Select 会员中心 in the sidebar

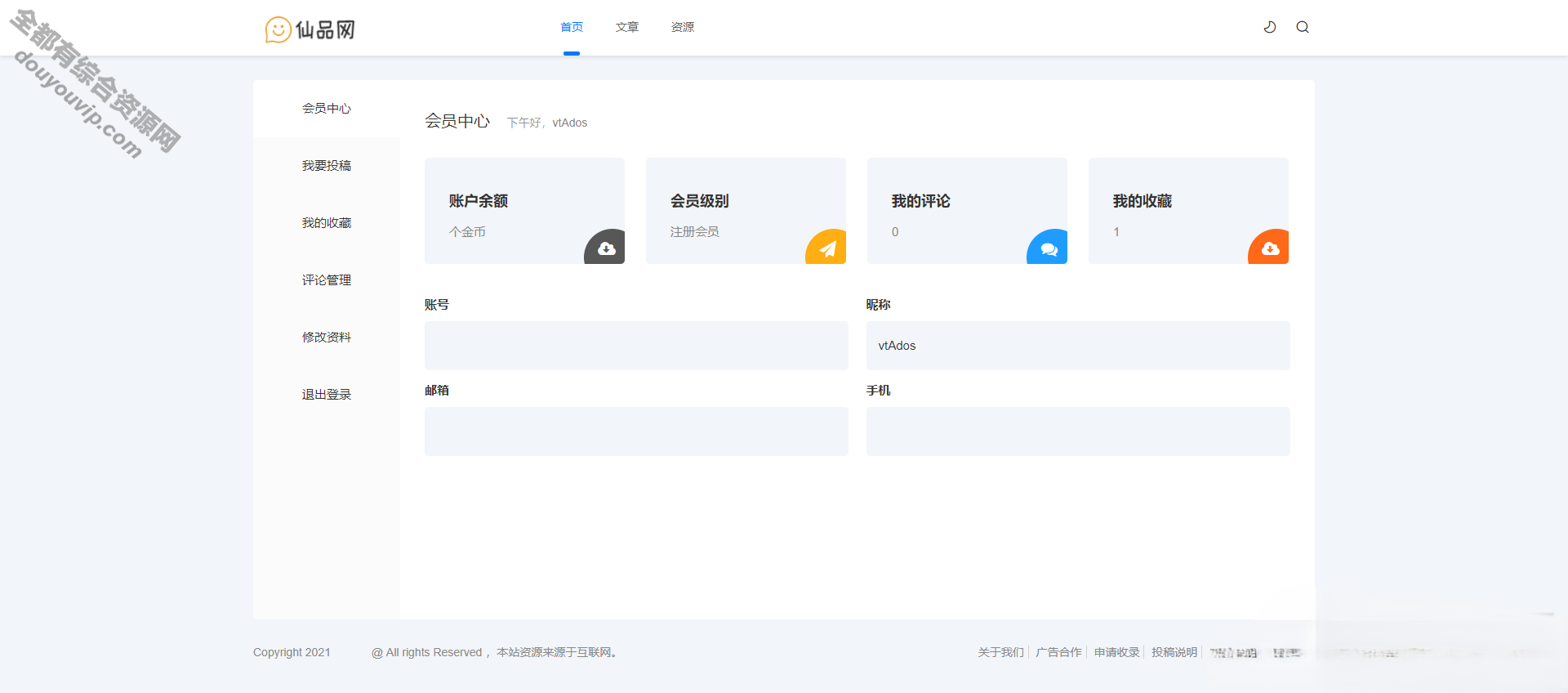coord(327,109)
